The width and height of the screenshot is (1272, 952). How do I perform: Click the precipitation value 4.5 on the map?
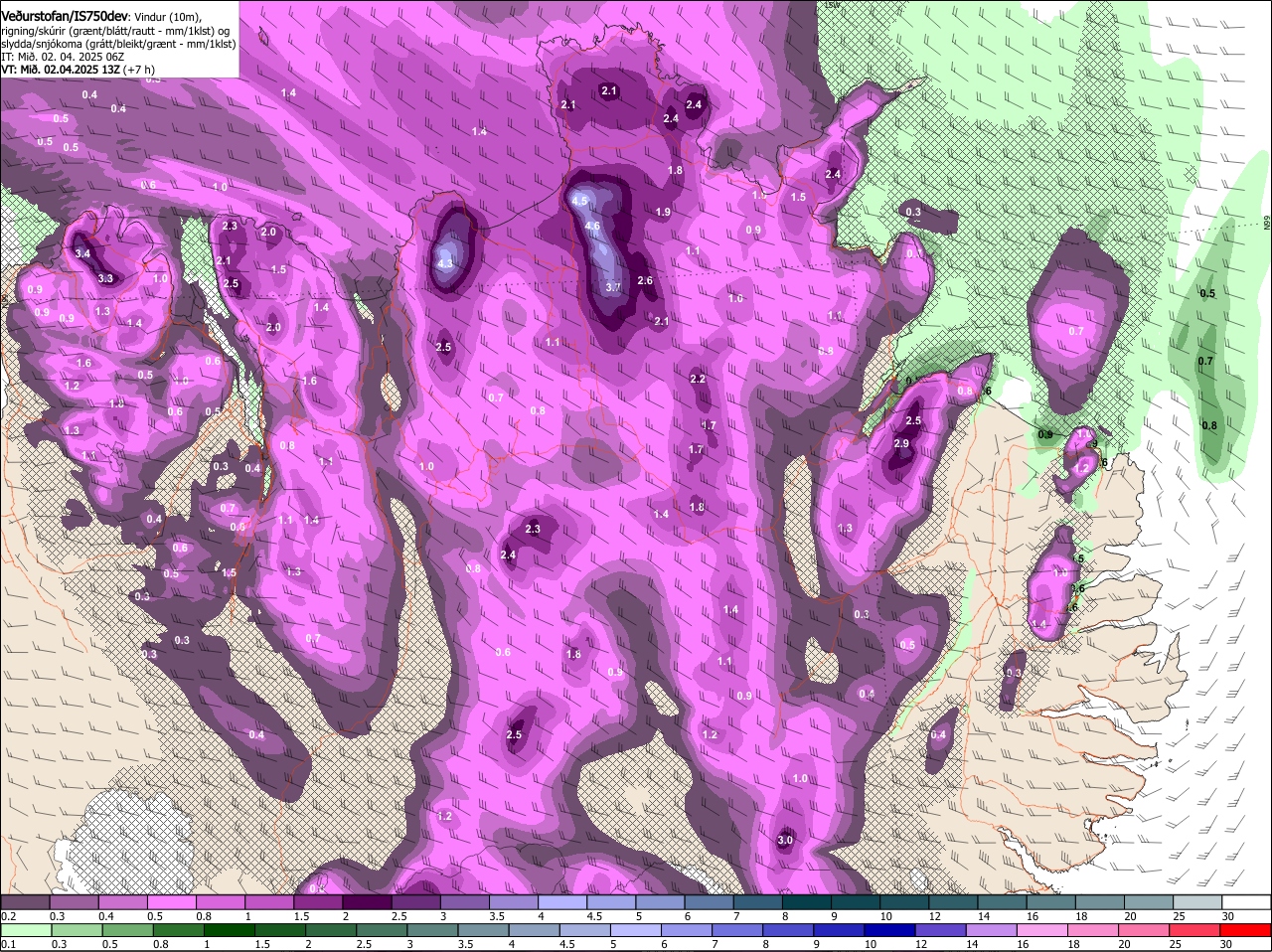pyautogui.click(x=580, y=200)
